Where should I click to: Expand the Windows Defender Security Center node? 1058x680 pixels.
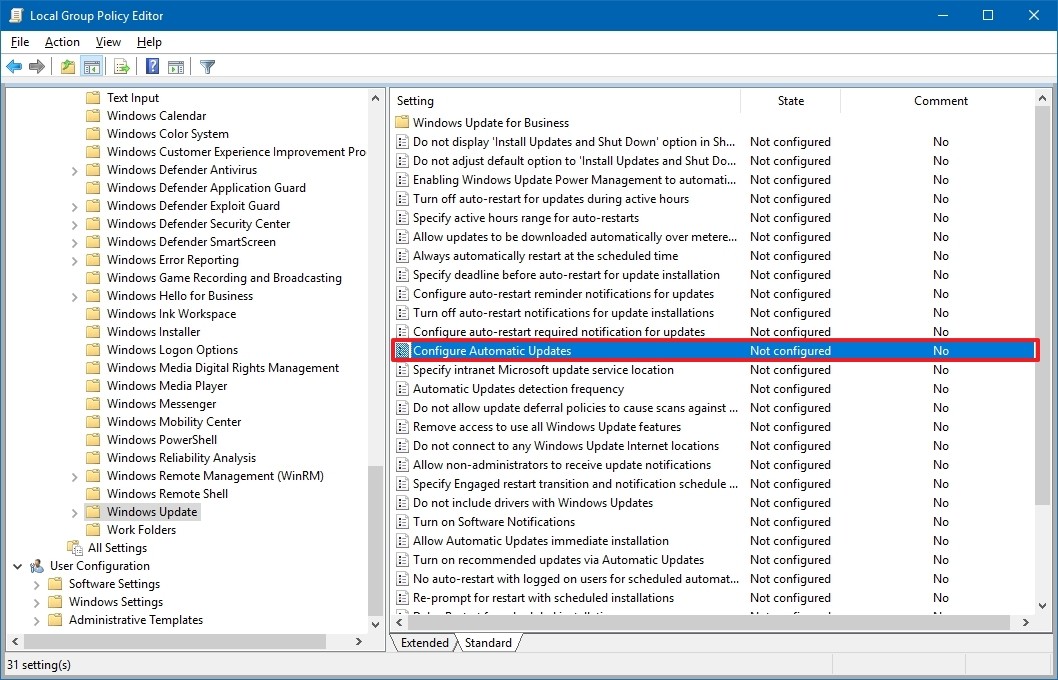pyautogui.click(x=74, y=225)
